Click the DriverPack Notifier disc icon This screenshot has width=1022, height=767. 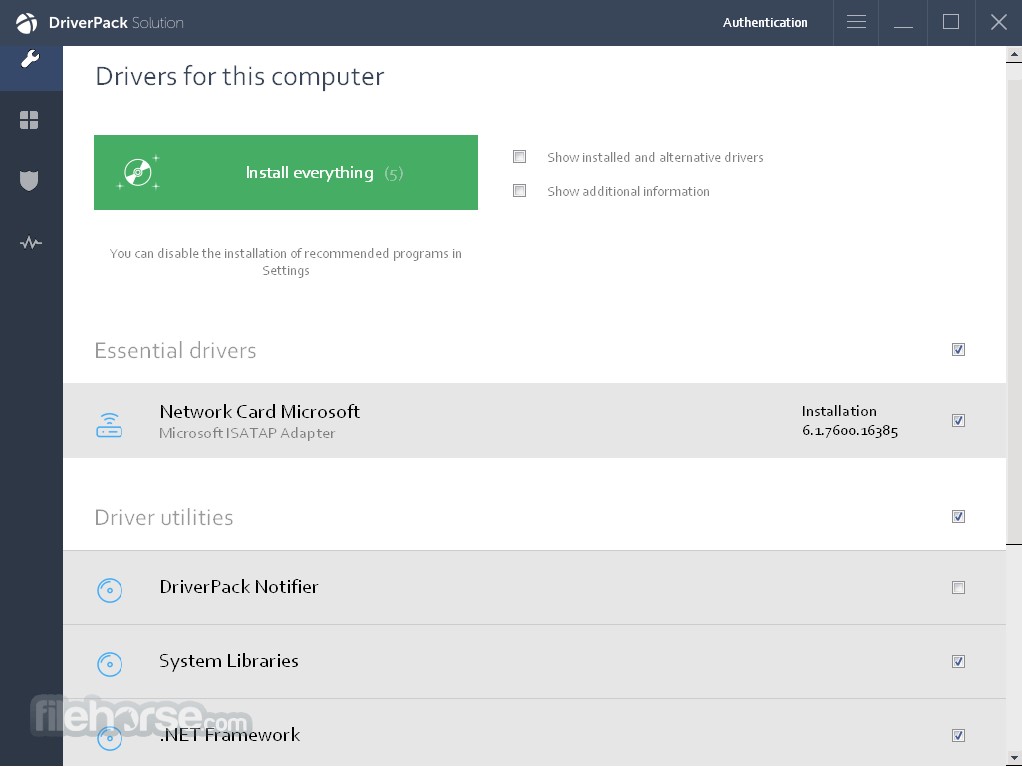(109, 590)
